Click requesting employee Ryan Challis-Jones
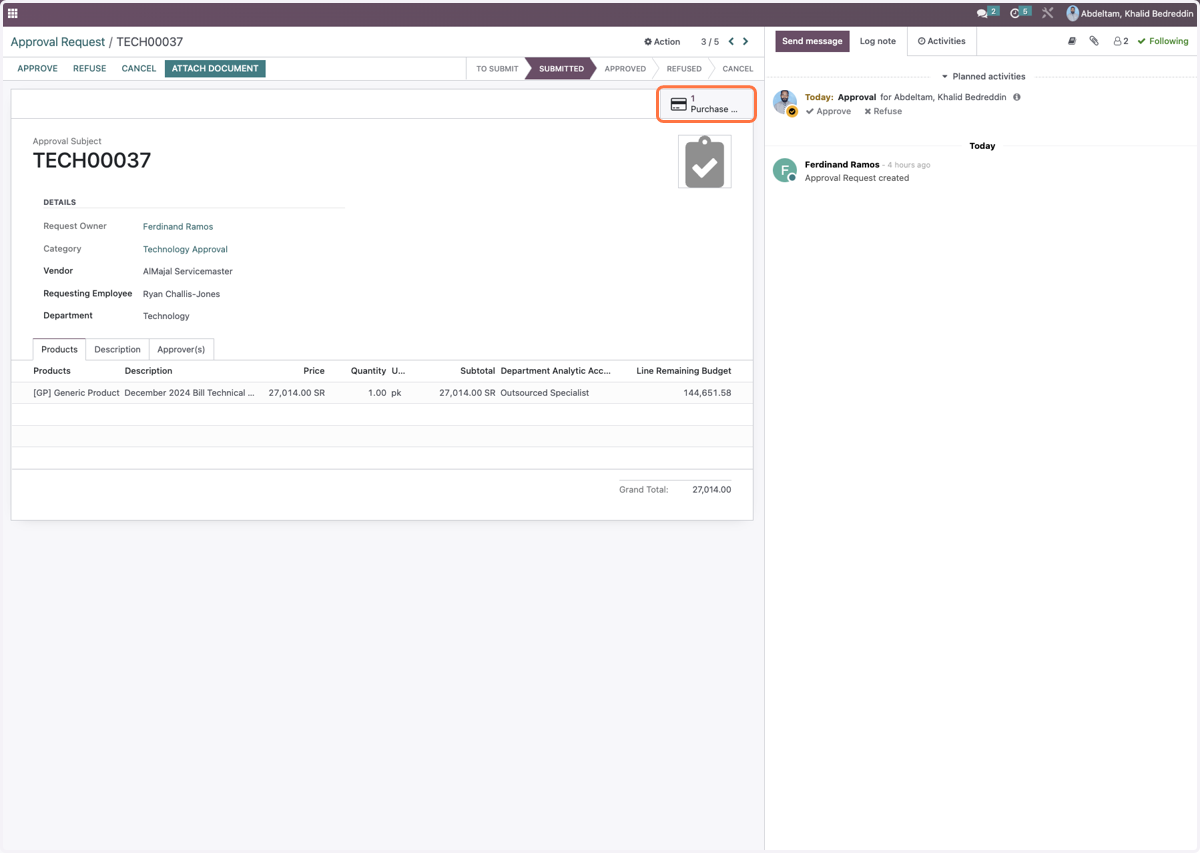The height and width of the screenshot is (853, 1200). coord(181,294)
